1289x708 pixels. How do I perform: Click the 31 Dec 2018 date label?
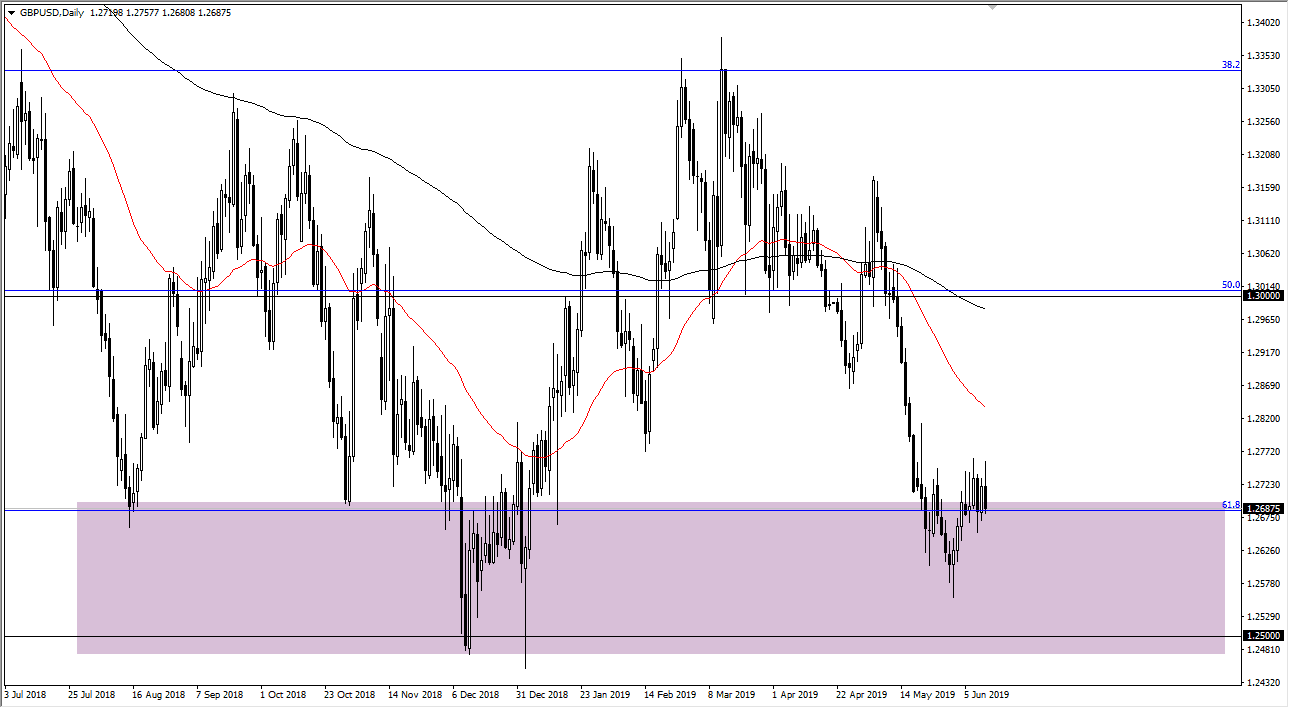click(x=540, y=694)
